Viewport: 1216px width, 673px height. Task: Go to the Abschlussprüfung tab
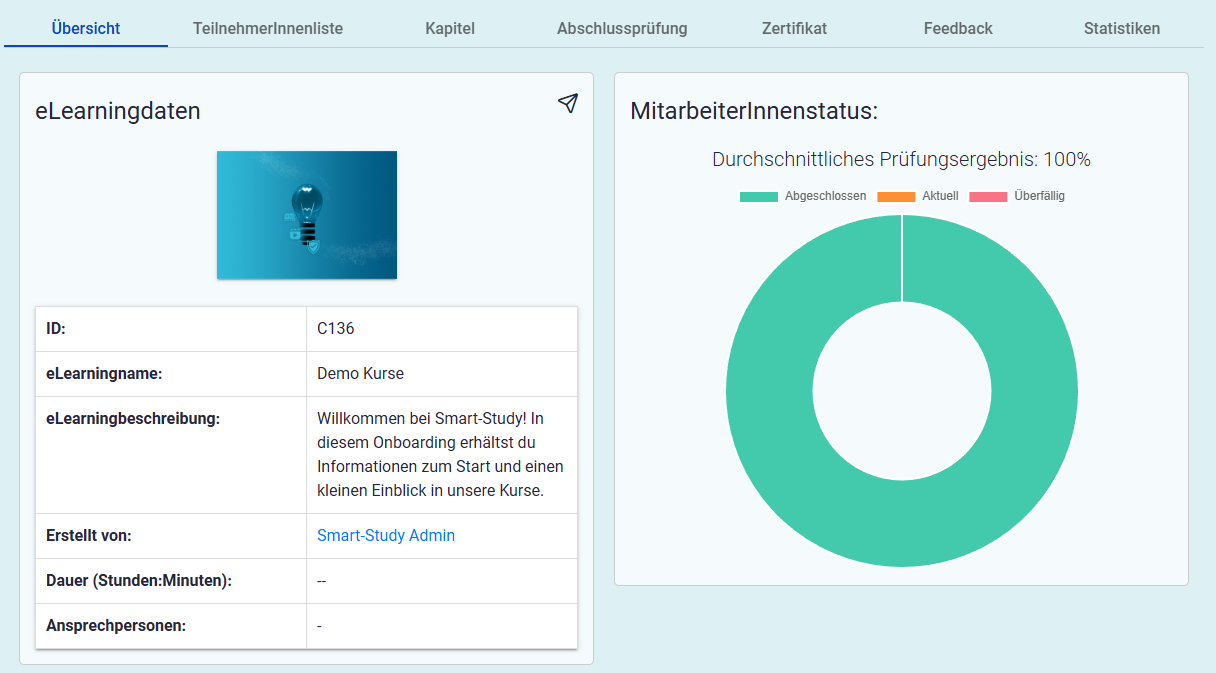[x=622, y=28]
